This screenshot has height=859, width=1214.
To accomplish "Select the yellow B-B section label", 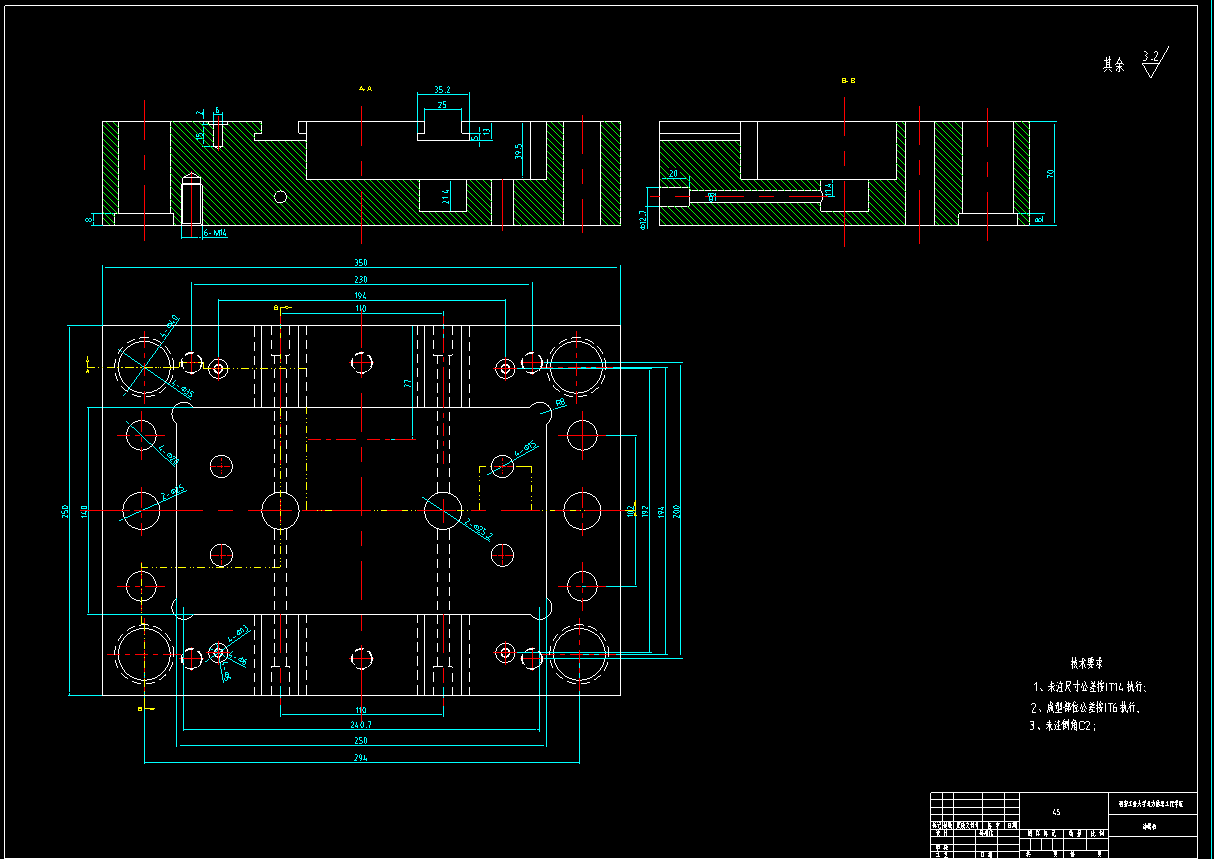I will (x=848, y=79).
